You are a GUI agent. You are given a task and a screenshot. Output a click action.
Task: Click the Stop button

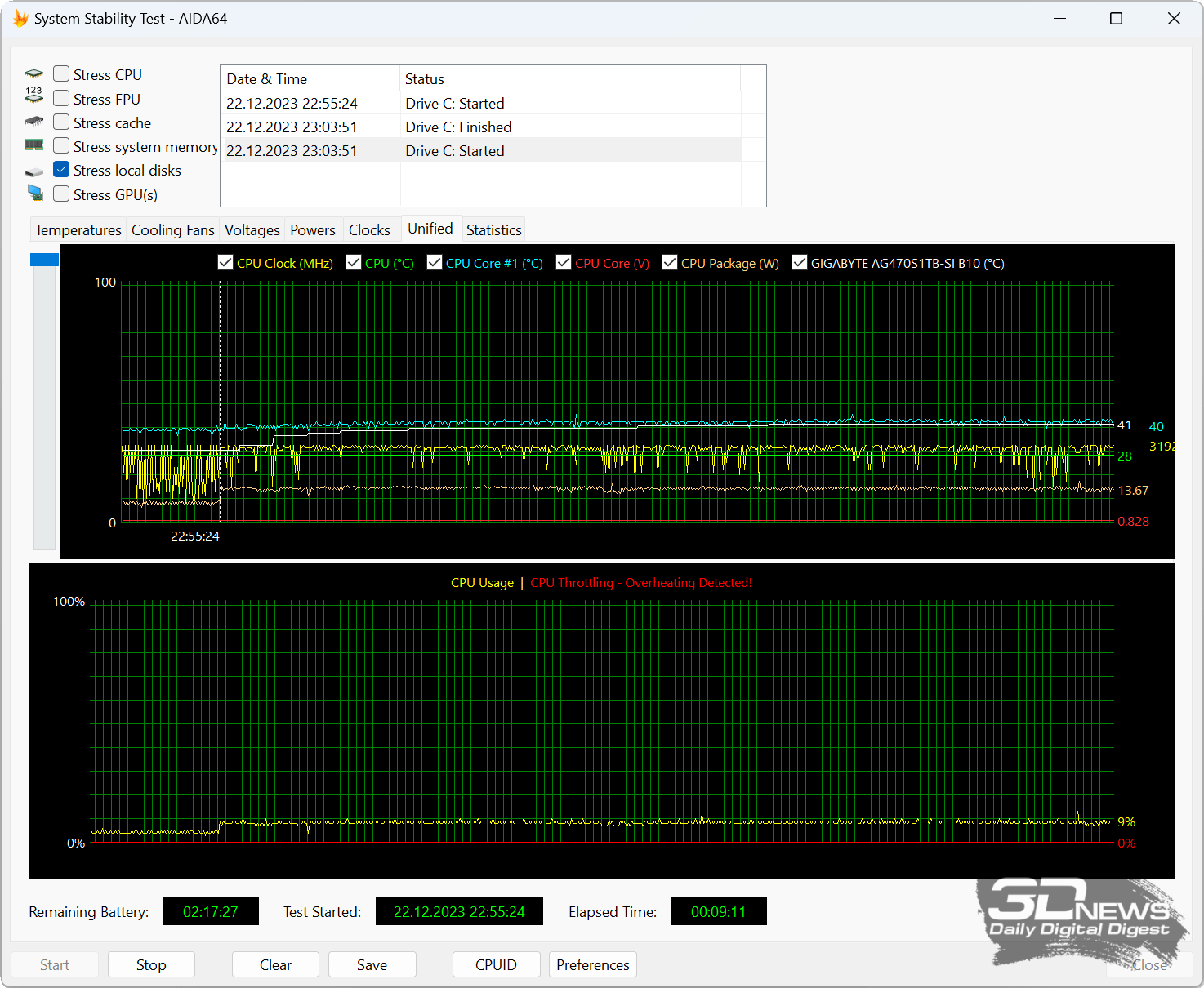(151, 964)
